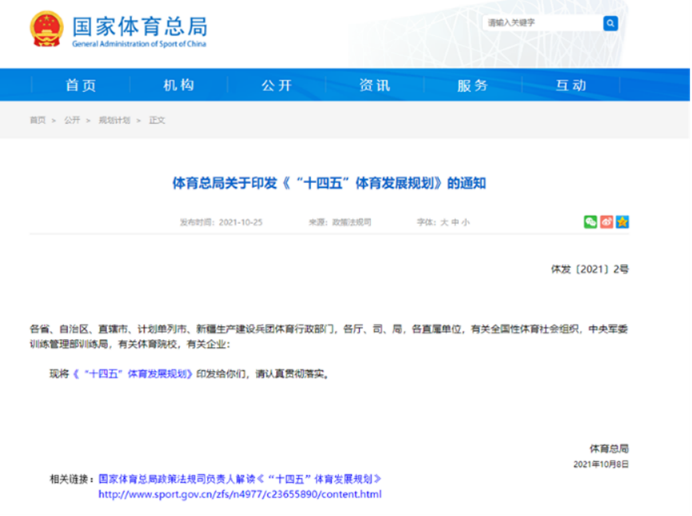Go to 公开 in the breadcrumb
Viewport: 692px width, 516px height.
click(x=72, y=120)
